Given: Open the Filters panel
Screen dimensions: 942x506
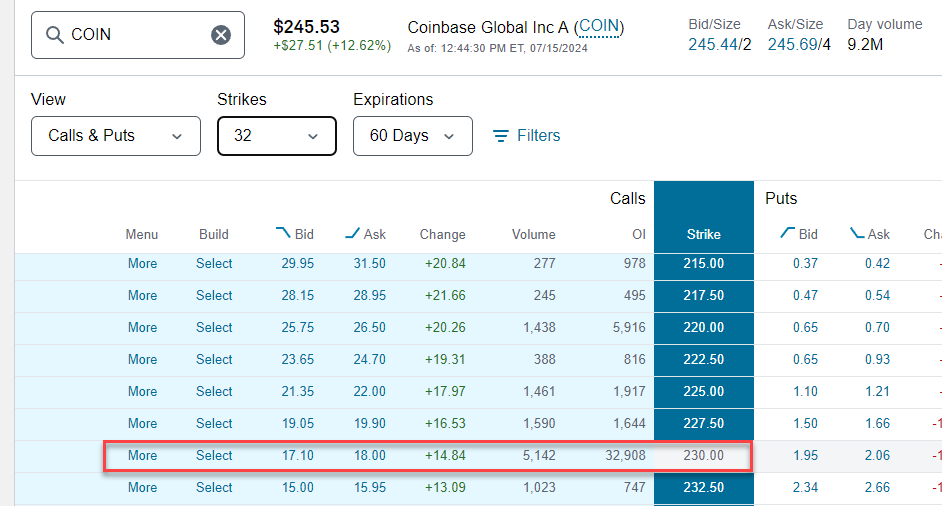Looking at the screenshot, I should (526, 136).
